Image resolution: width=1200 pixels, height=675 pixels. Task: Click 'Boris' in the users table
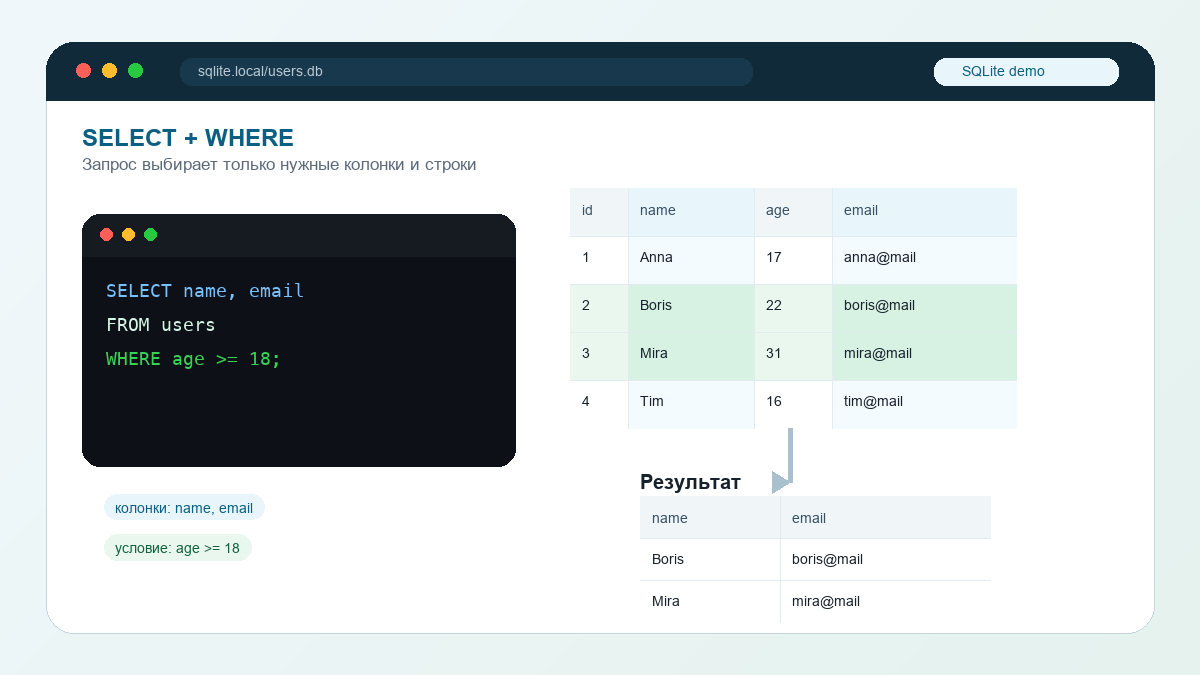pos(691,308)
